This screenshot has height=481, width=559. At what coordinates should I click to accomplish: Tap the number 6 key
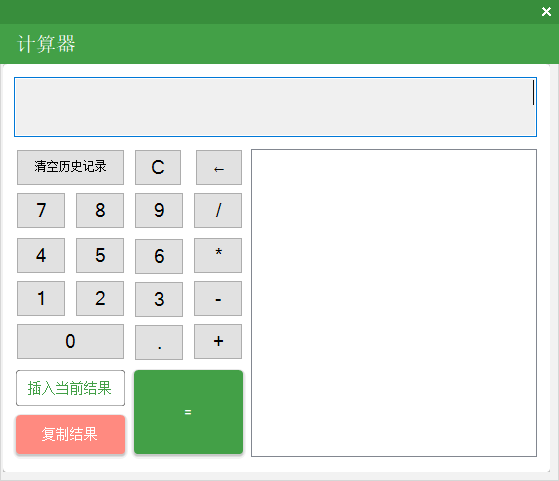pyautogui.click(x=159, y=256)
